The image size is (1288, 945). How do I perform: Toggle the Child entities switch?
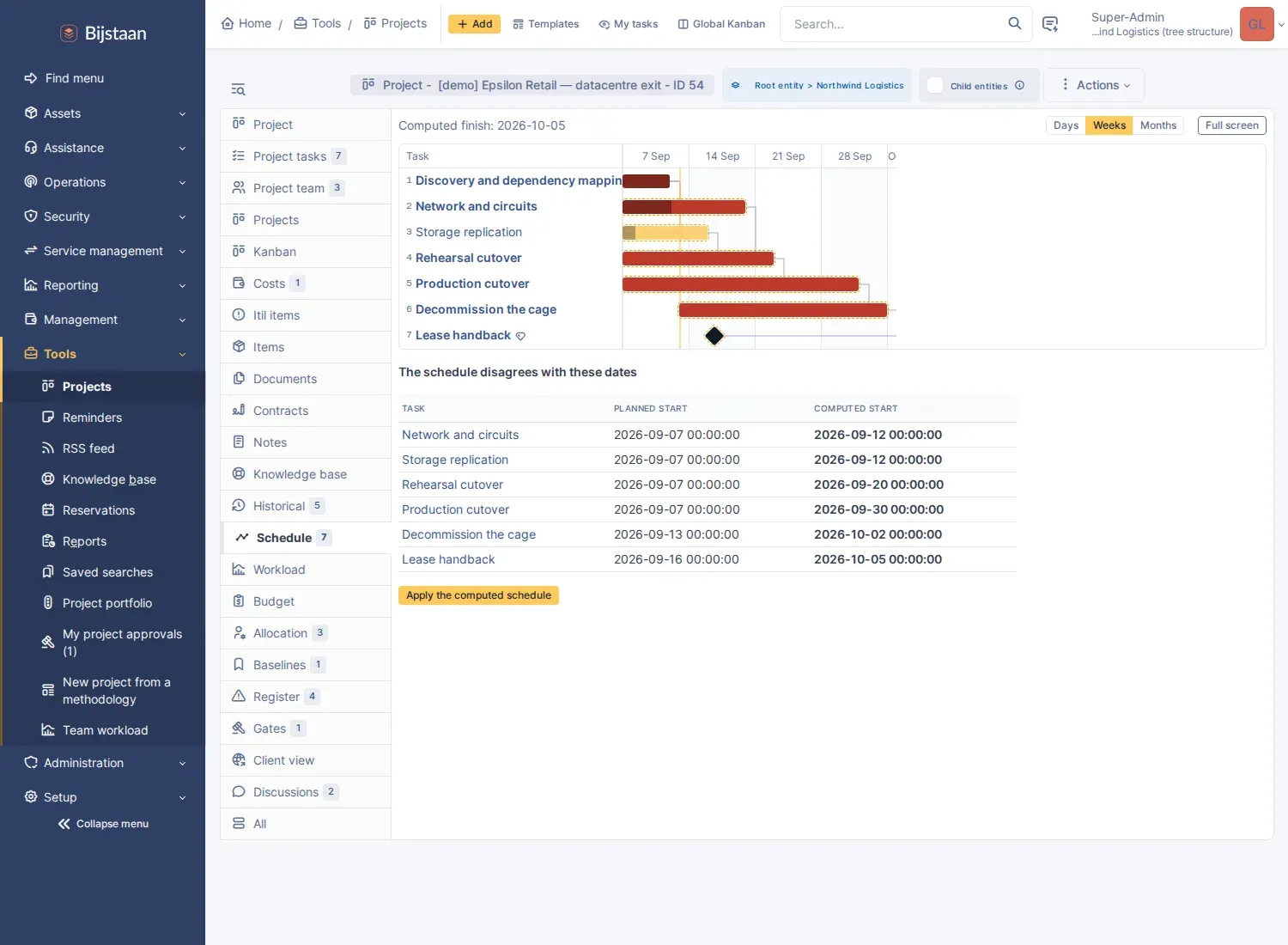pyautogui.click(x=935, y=85)
